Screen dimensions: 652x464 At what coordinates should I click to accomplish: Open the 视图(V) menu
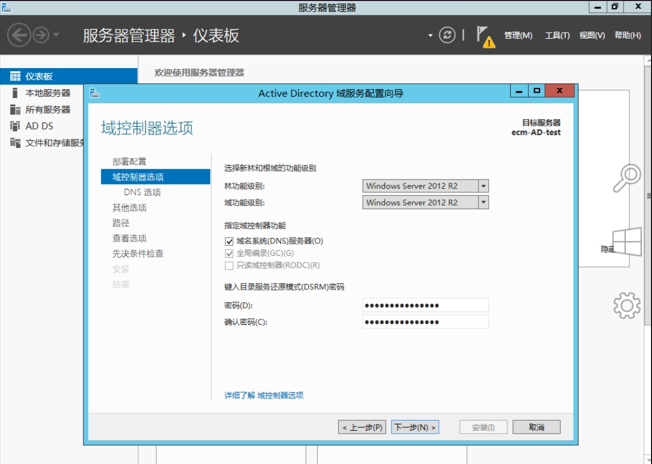tap(592, 35)
